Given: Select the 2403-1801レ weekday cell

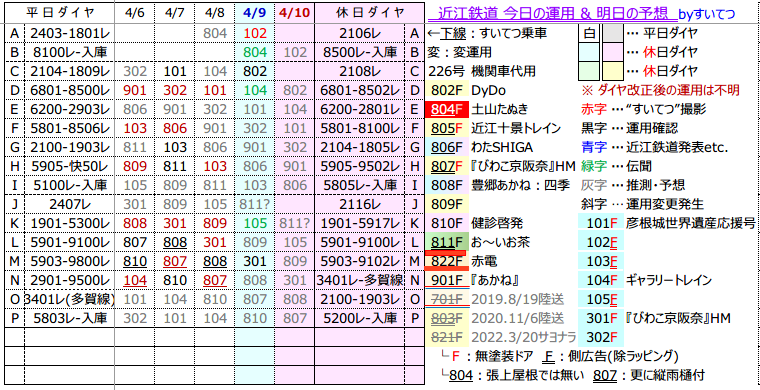Looking at the screenshot, I should pos(70,33).
